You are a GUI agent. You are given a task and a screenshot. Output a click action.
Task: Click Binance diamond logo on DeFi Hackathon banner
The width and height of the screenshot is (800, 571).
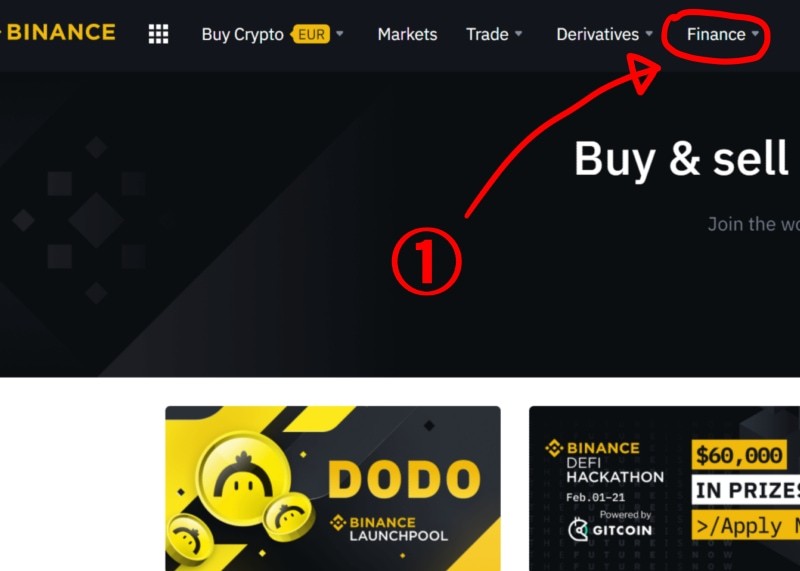(x=554, y=448)
